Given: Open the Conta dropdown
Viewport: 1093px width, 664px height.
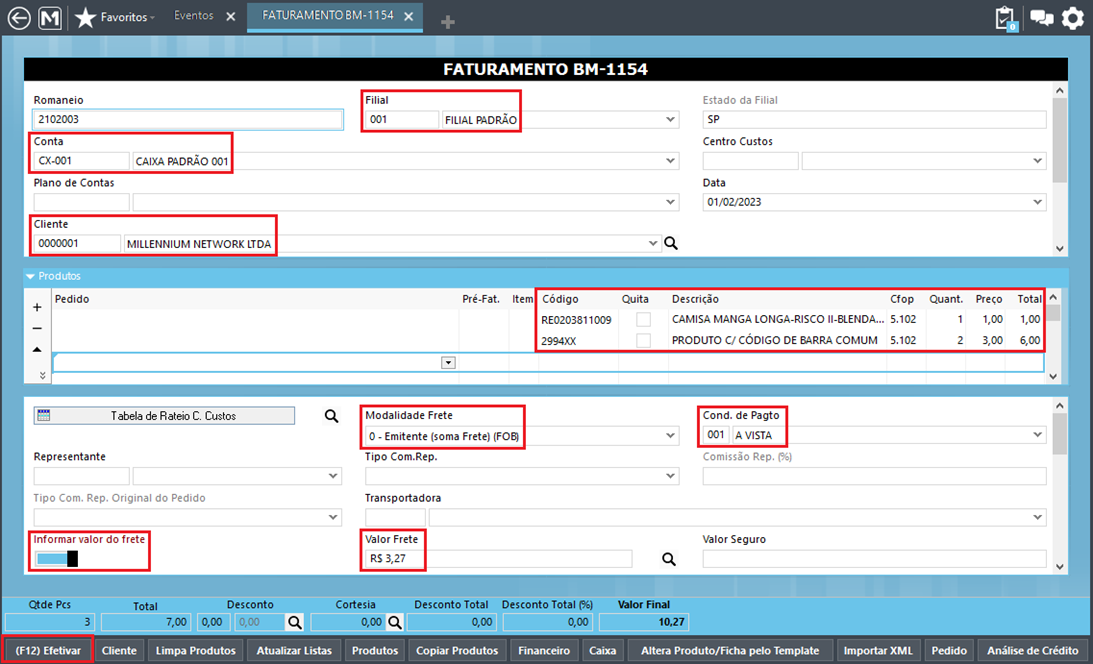Looking at the screenshot, I should pyautogui.click(x=670, y=161).
